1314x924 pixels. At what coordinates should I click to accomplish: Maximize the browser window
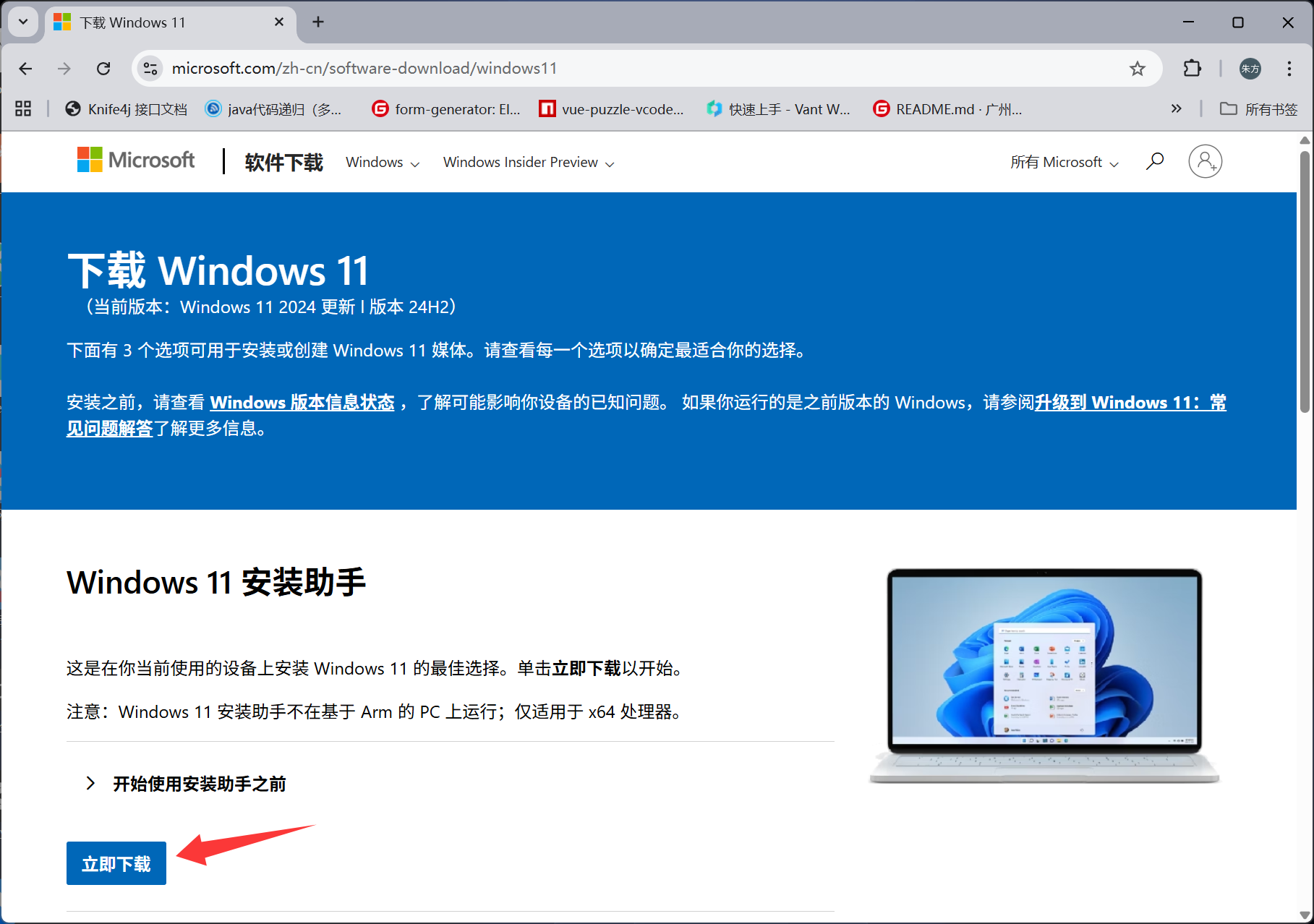pos(1238,22)
